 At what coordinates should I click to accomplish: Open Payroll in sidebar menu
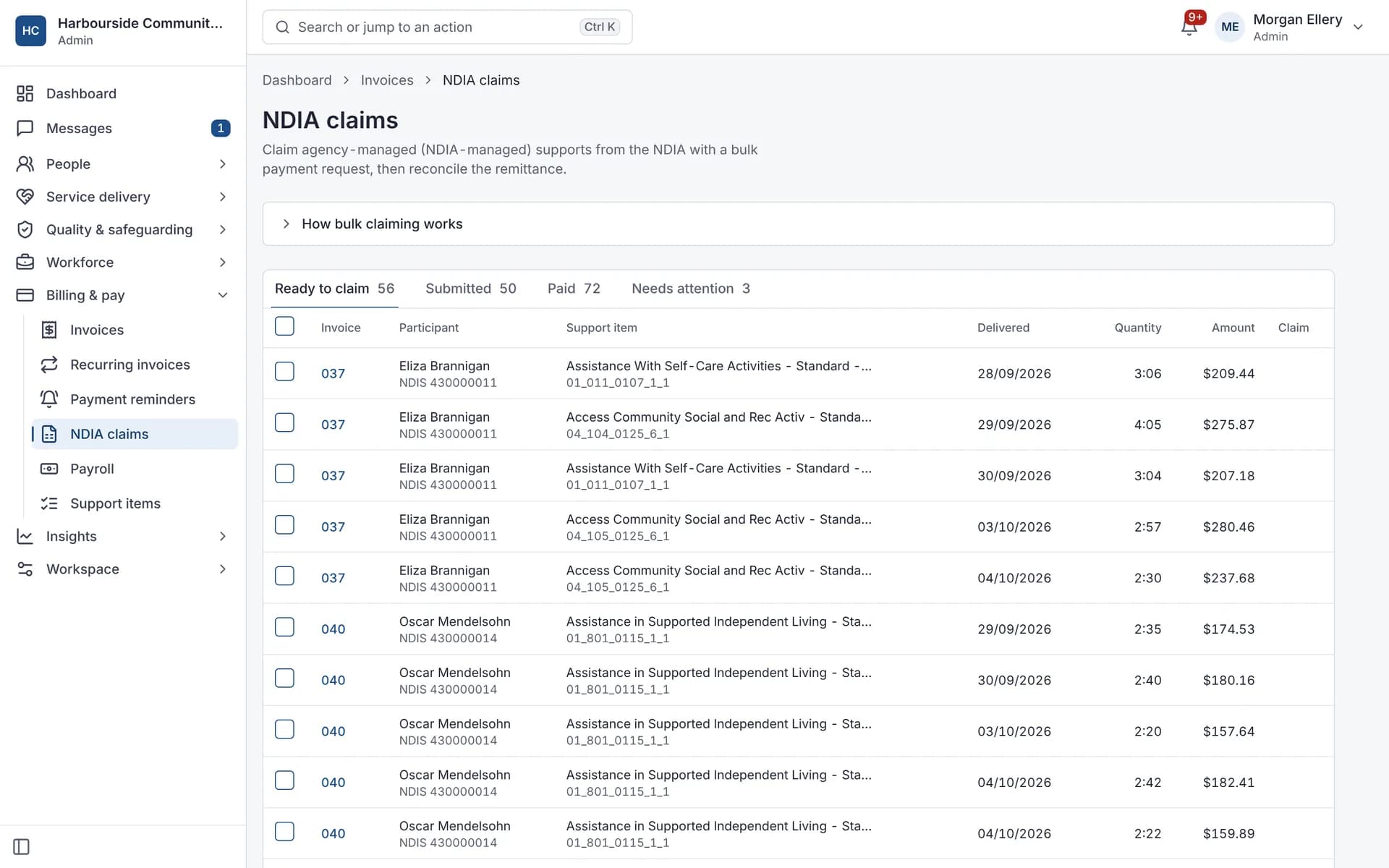point(135,469)
